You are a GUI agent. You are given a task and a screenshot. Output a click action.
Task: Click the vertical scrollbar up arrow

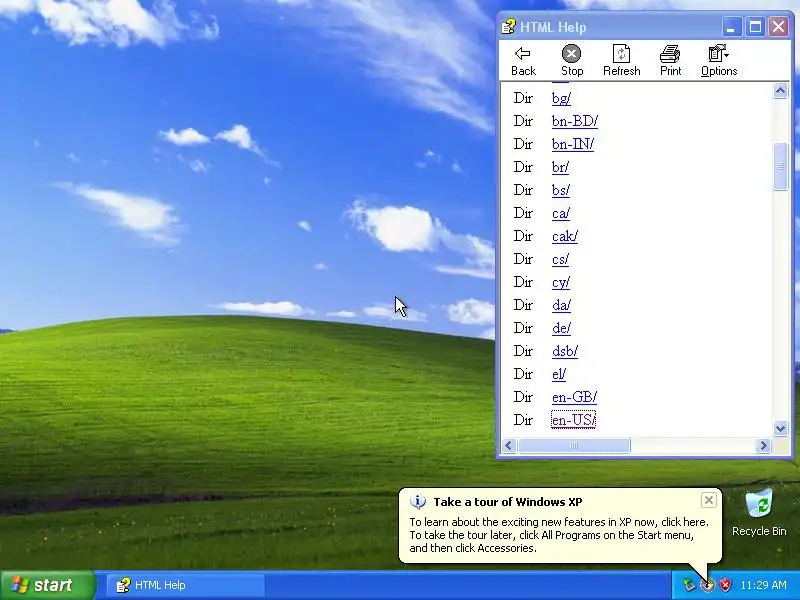[x=780, y=91]
